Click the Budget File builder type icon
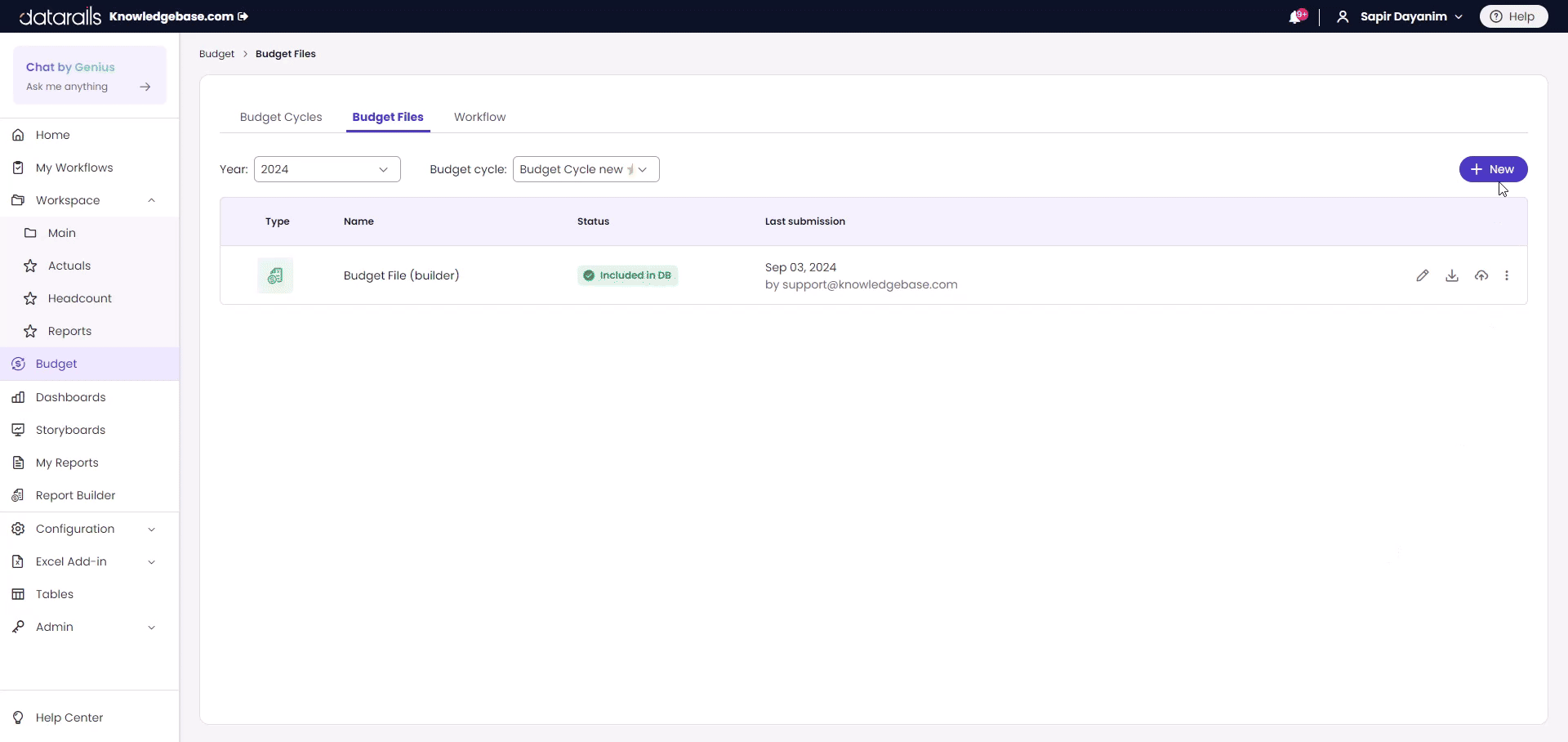 coord(275,275)
